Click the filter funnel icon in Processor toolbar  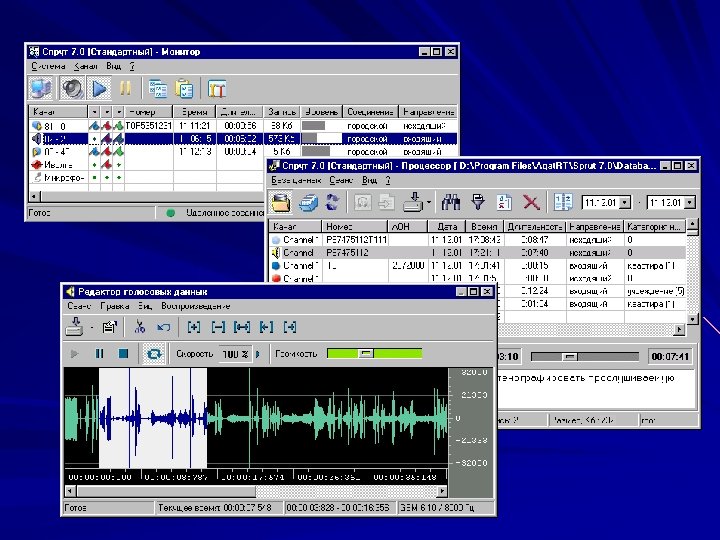click(477, 202)
